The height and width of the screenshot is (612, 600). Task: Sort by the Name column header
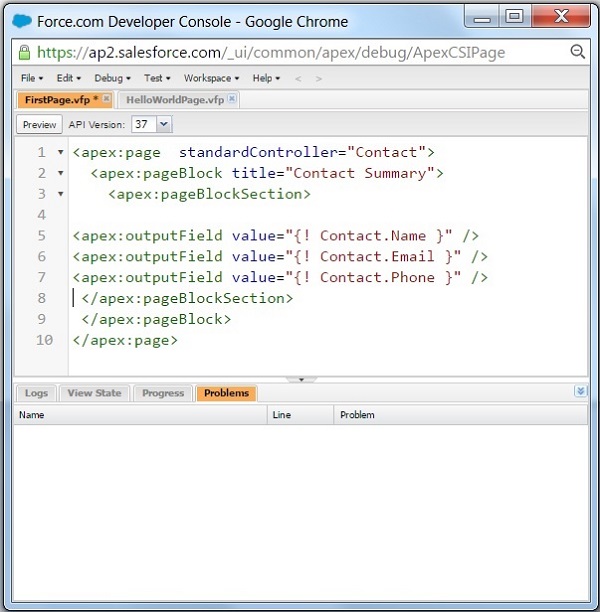coord(141,415)
